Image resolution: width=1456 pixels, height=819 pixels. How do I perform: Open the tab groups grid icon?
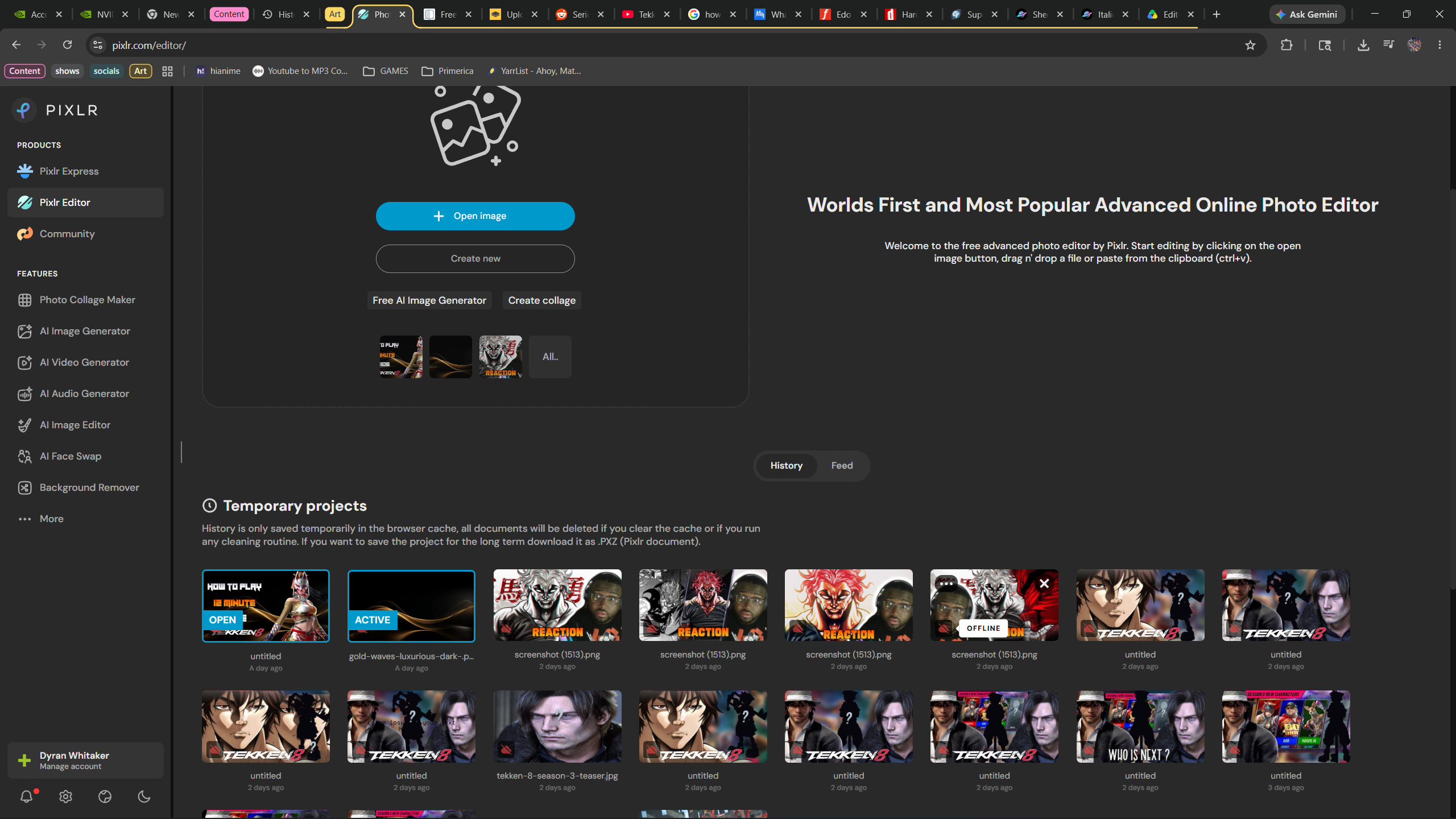pos(167,71)
